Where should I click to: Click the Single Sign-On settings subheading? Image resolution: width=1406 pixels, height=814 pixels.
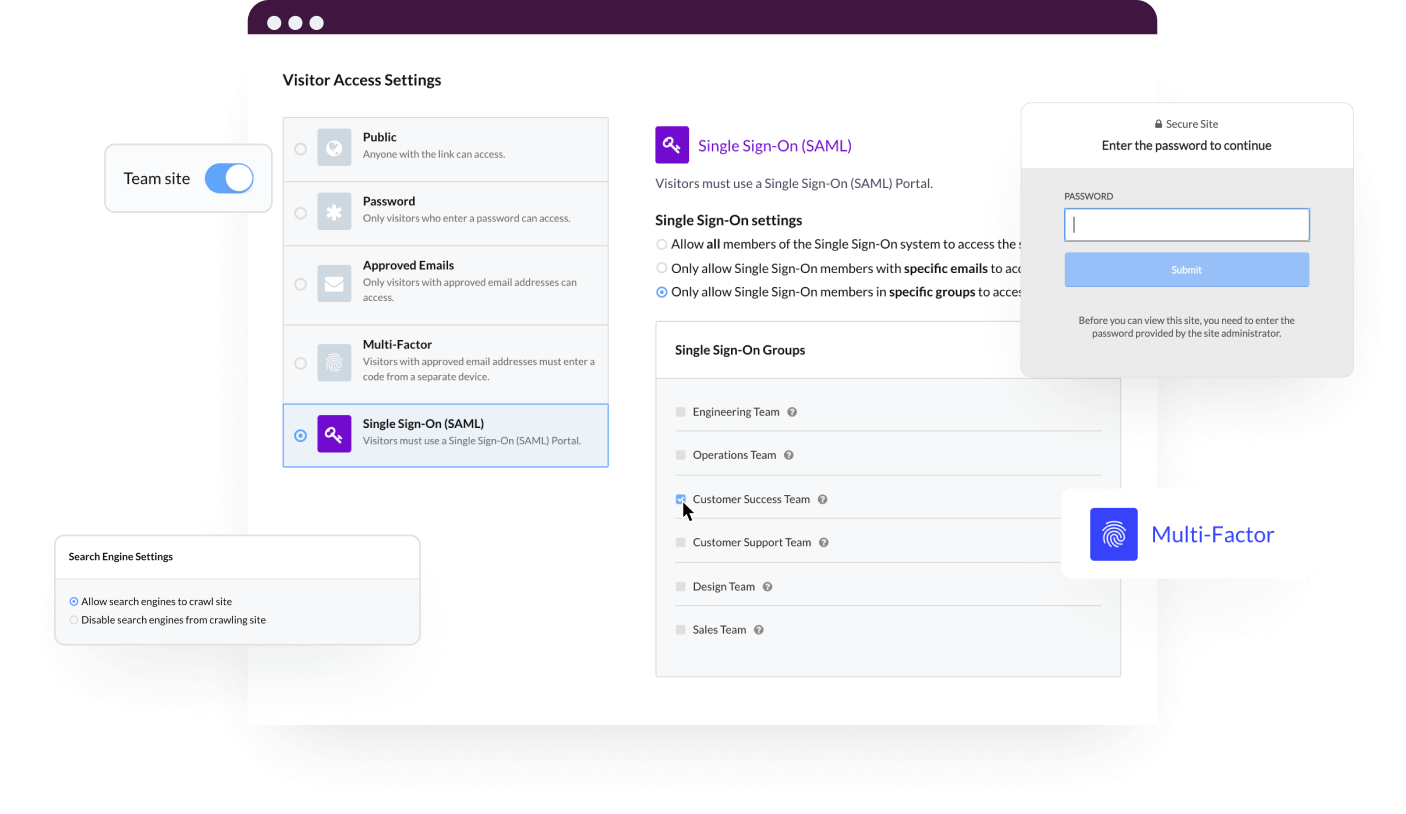pyautogui.click(x=729, y=220)
